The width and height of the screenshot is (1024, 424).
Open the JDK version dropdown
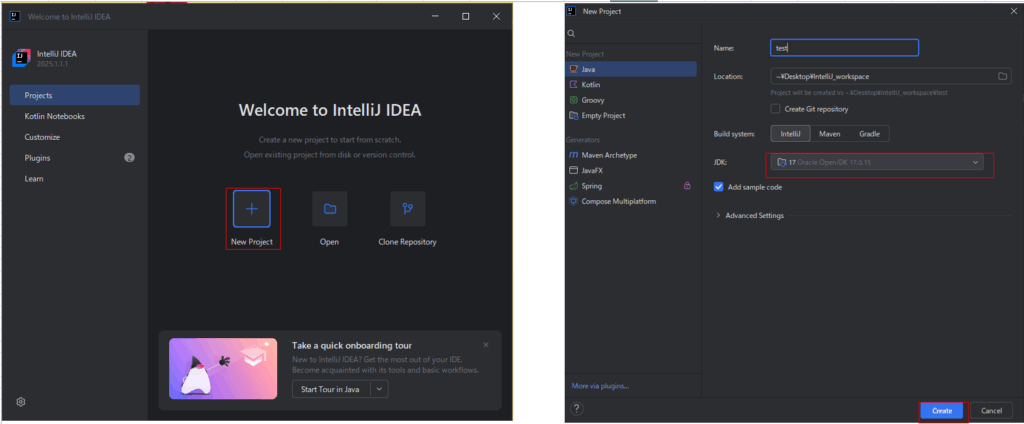[x=876, y=161]
